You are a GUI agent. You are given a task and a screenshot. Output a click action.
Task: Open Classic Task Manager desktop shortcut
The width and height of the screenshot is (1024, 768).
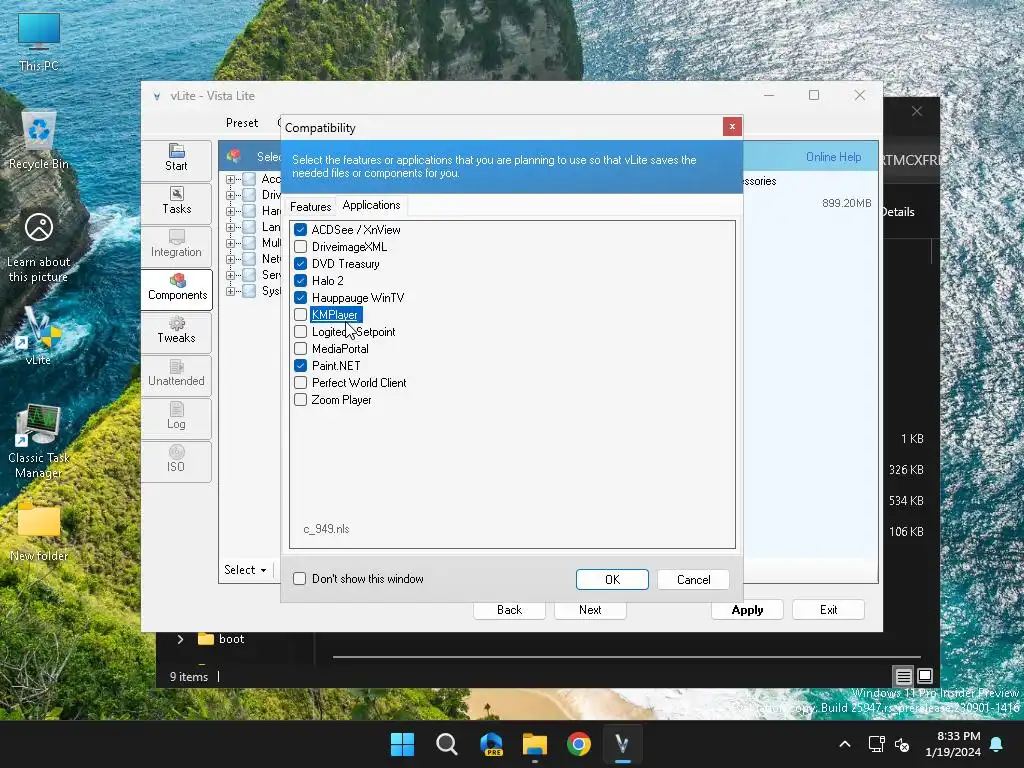[x=39, y=441]
